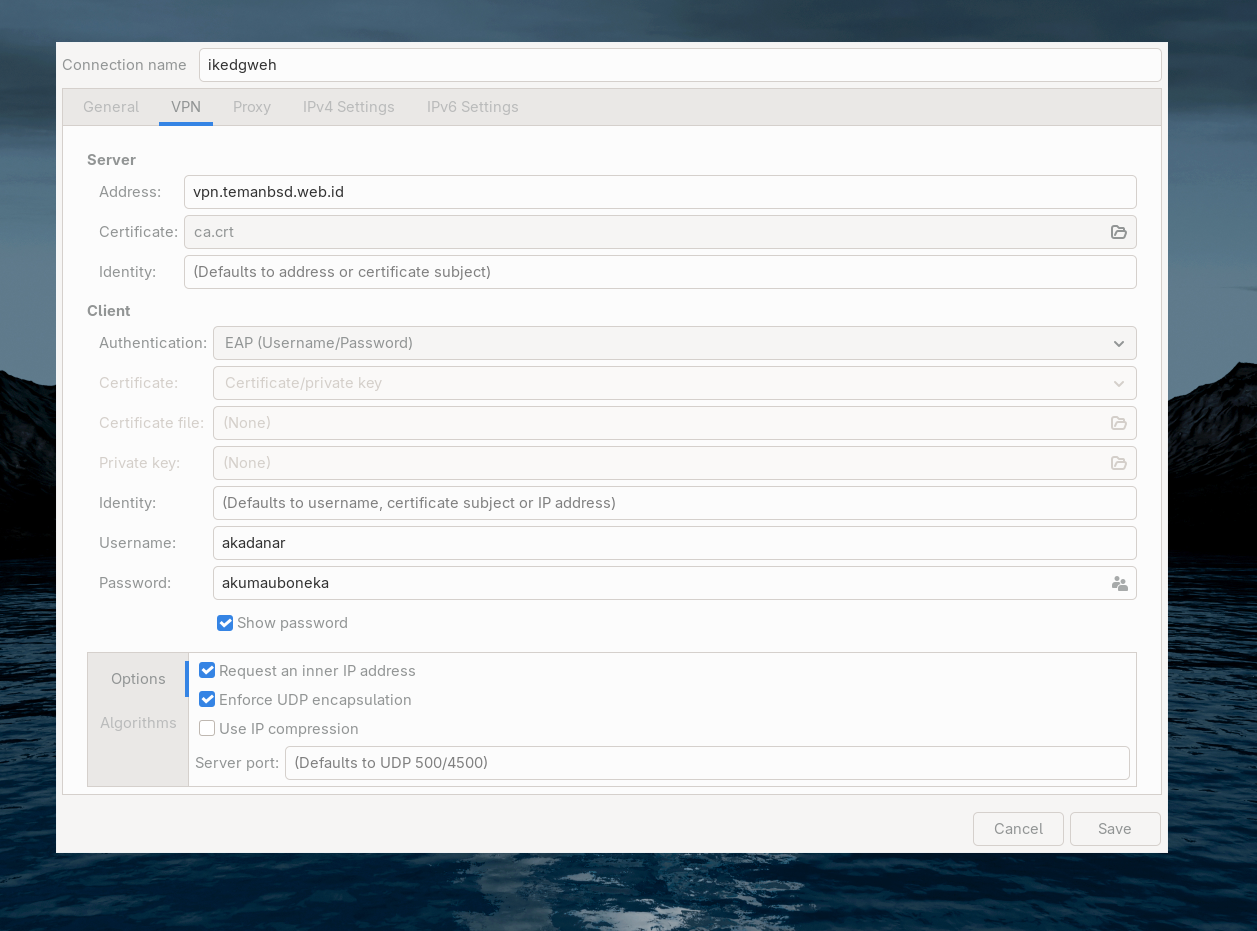Click the Cancel button

pyautogui.click(x=1018, y=829)
